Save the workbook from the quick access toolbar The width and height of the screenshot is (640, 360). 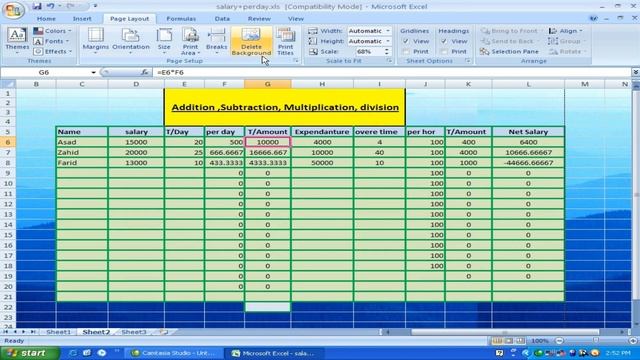[x=37, y=6]
